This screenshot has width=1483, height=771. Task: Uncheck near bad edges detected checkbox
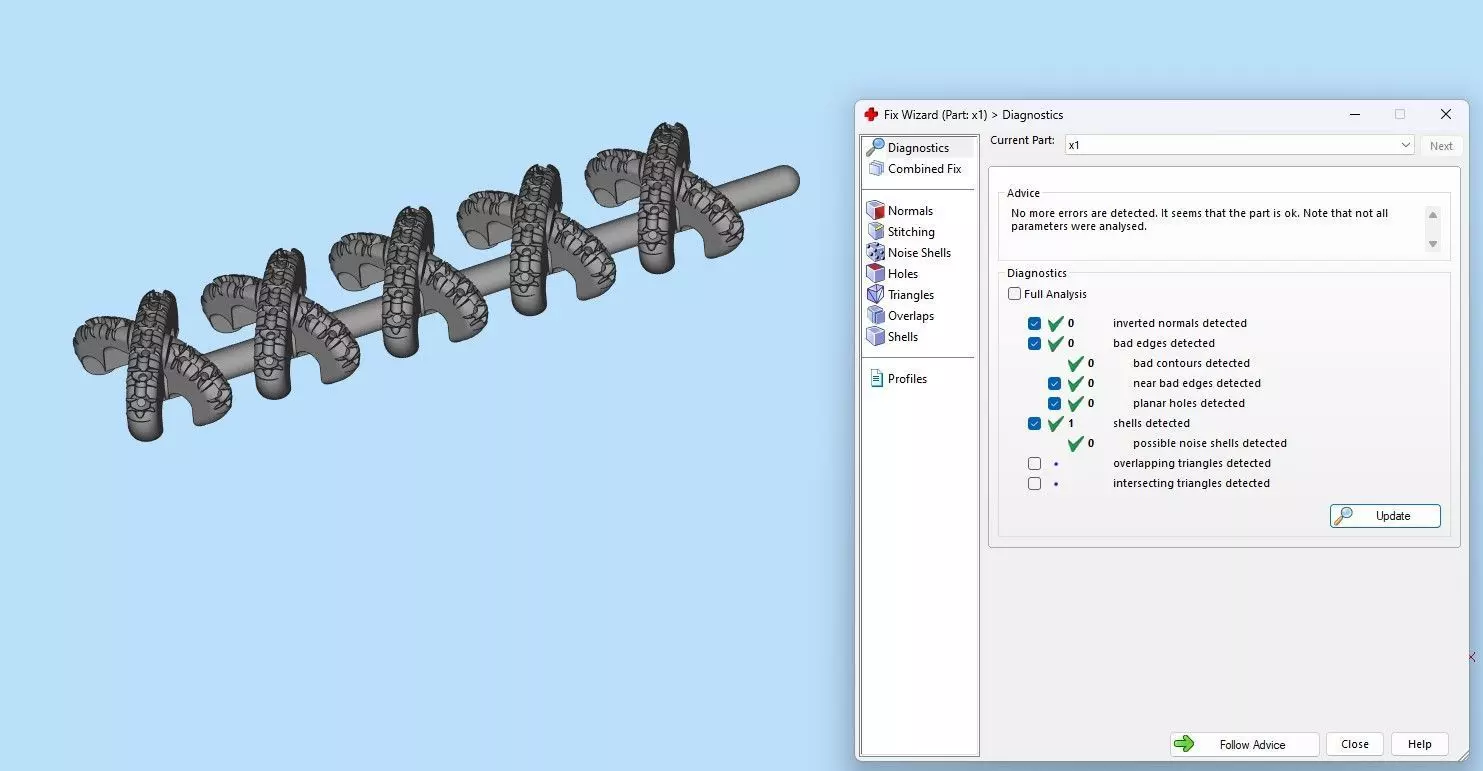[x=1054, y=384]
